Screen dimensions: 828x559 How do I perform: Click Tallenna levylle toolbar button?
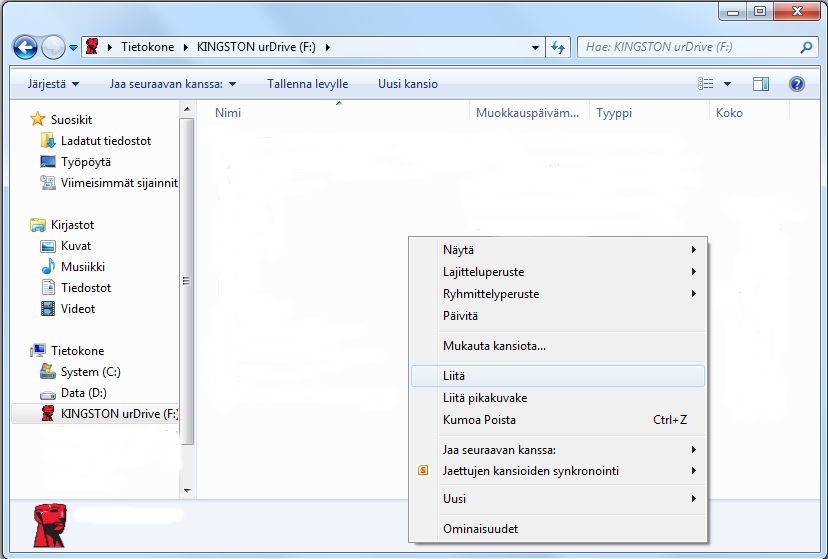[x=307, y=84]
